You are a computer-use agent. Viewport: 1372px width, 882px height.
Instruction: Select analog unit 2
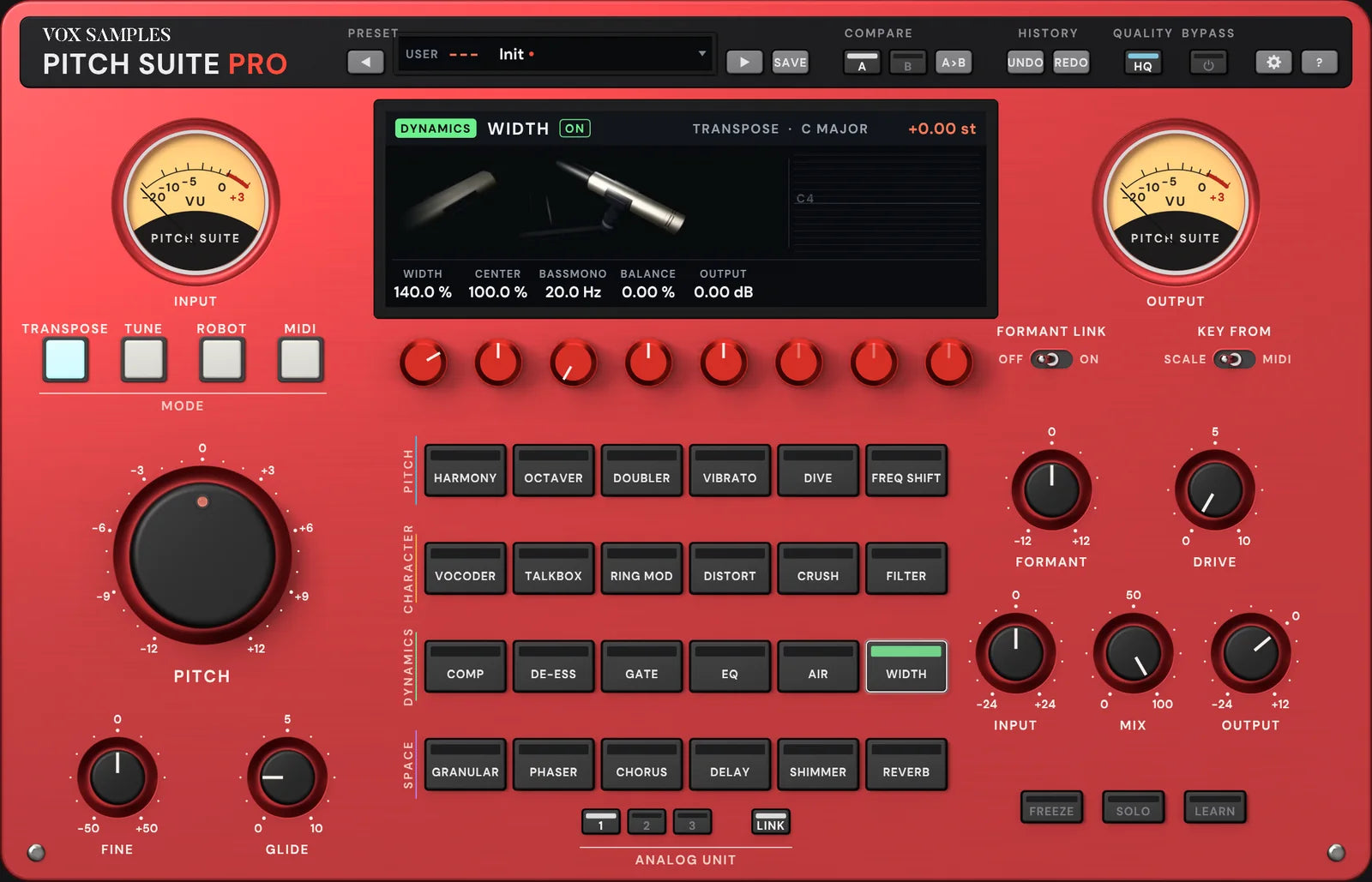[x=646, y=821]
